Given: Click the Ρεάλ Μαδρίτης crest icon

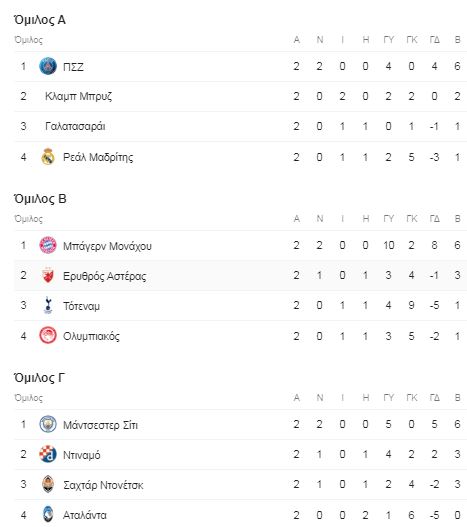Looking at the screenshot, I should click(48, 157).
